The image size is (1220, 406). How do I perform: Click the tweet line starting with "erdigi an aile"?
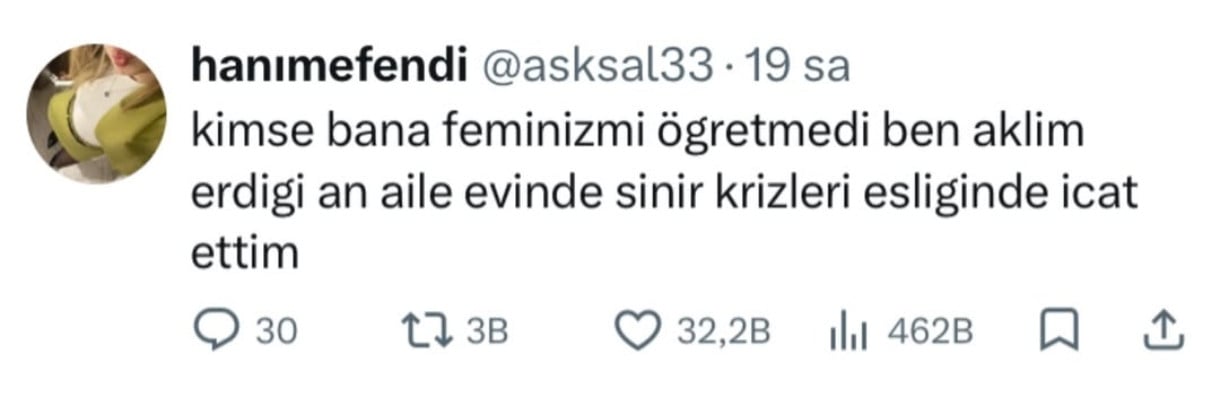coord(663,193)
